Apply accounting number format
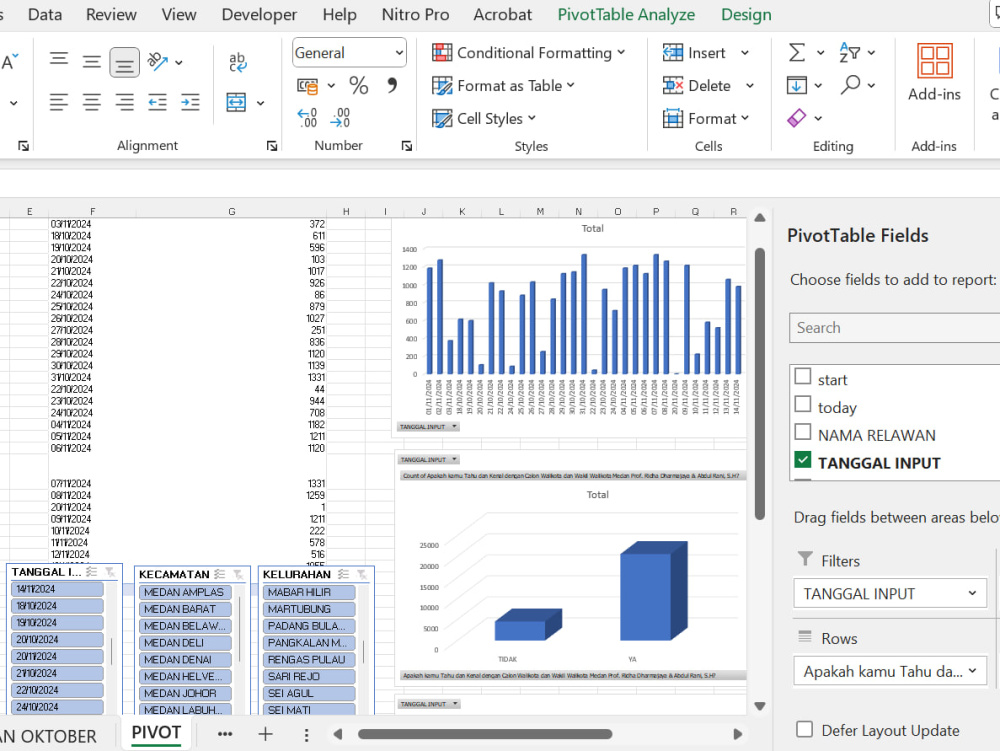The height and width of the screenshot is (751, 1000). tap(308, 85)
